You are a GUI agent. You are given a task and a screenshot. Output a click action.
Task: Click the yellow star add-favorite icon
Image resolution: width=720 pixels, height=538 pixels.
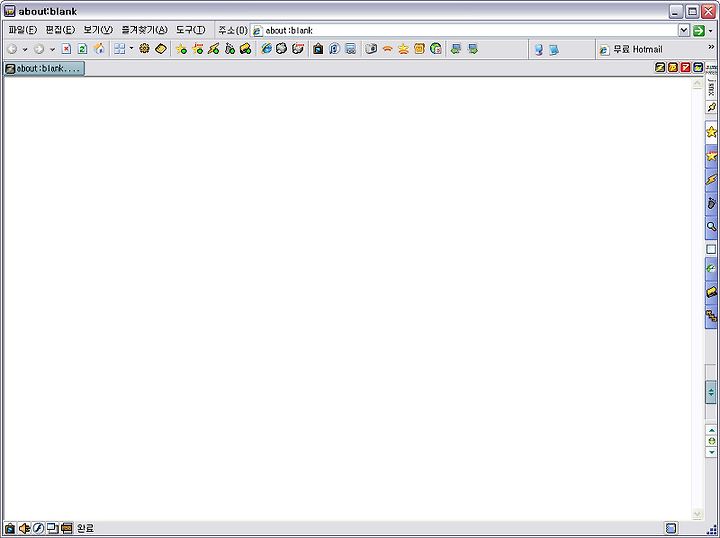[x=181, y=49]
